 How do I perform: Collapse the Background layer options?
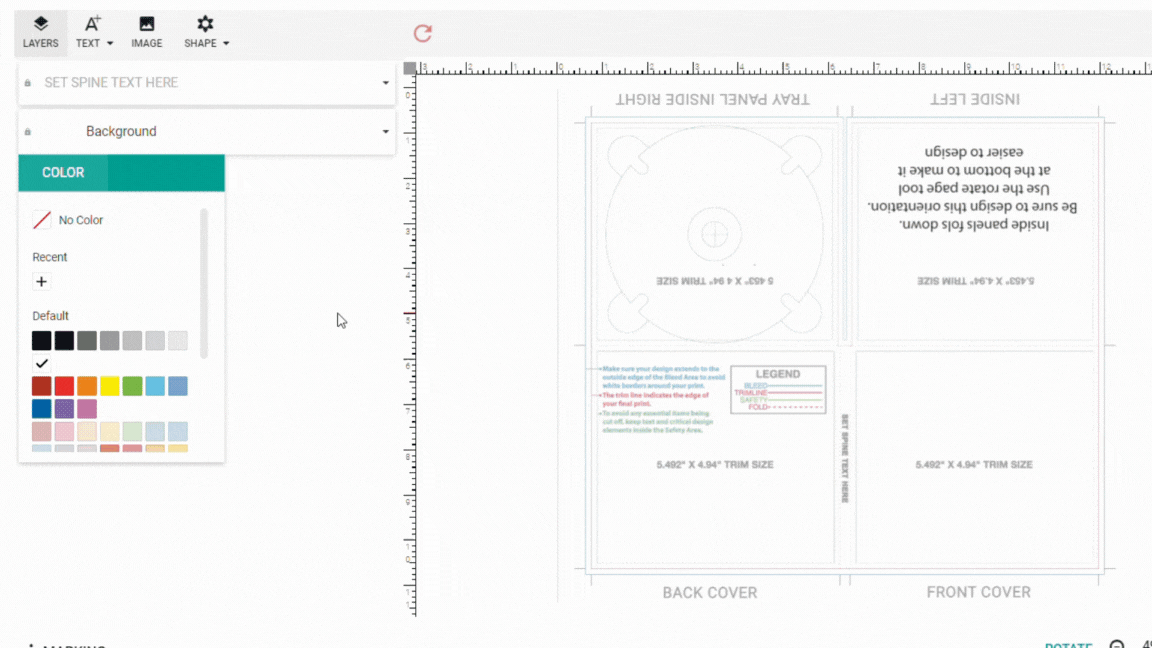385,132
